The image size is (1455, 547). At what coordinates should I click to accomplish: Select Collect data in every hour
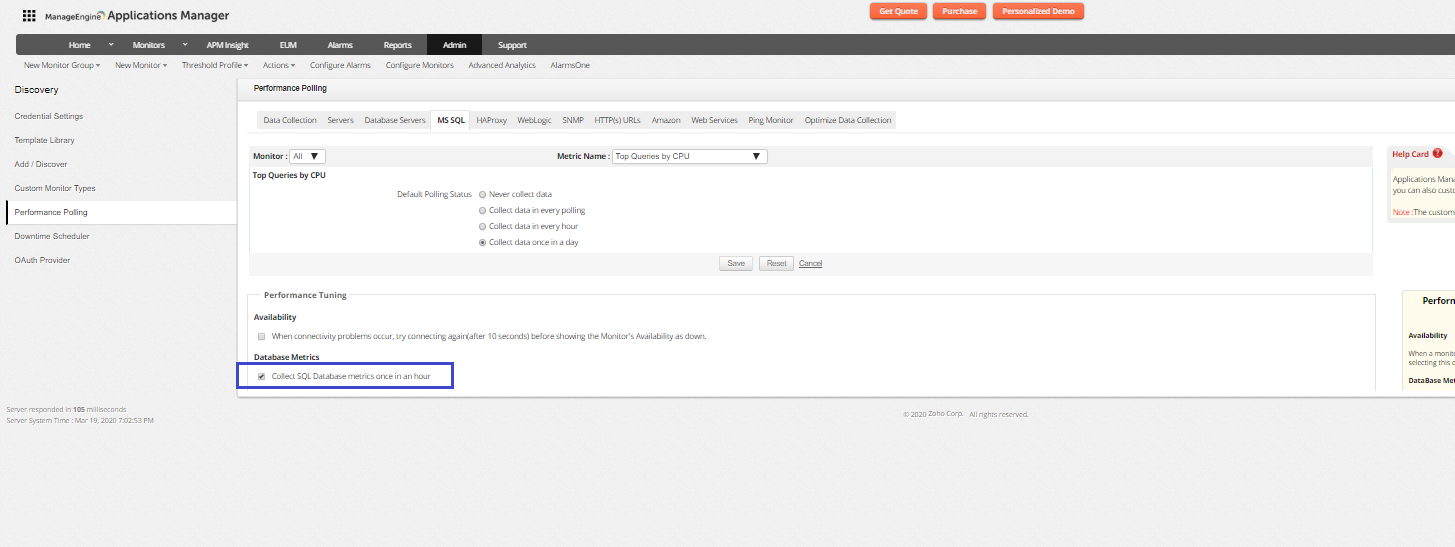point(483,226)
